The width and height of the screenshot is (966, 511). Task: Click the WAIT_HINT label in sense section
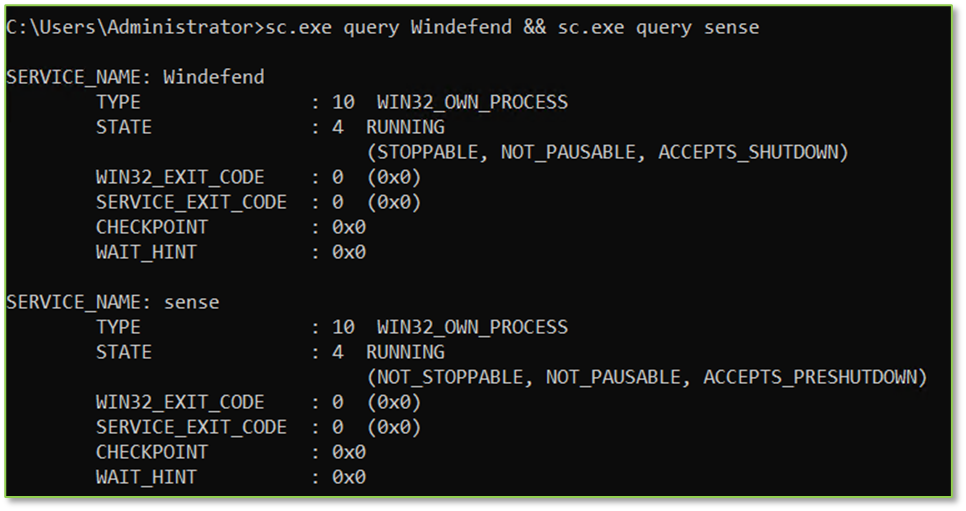146,477
